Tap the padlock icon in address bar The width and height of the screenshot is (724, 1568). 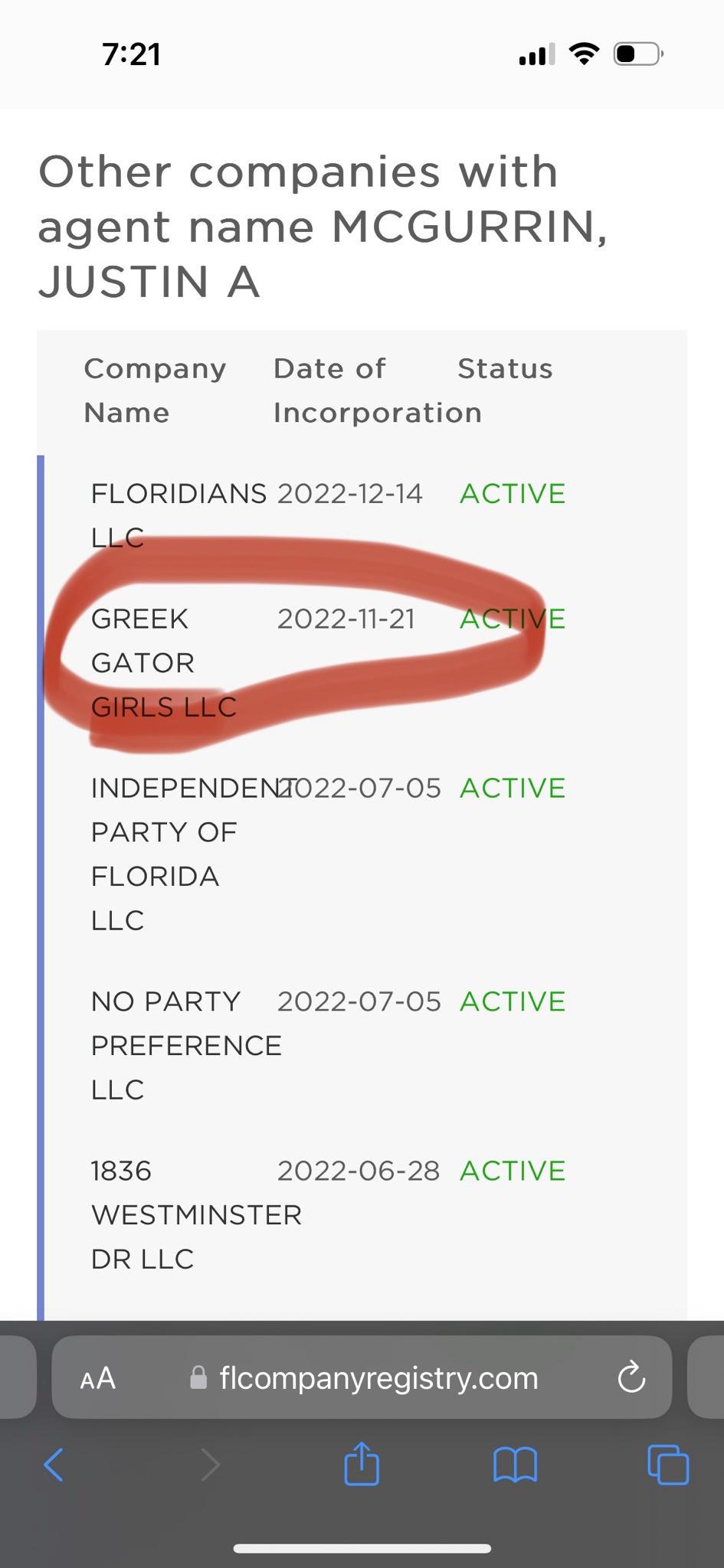198,1378
